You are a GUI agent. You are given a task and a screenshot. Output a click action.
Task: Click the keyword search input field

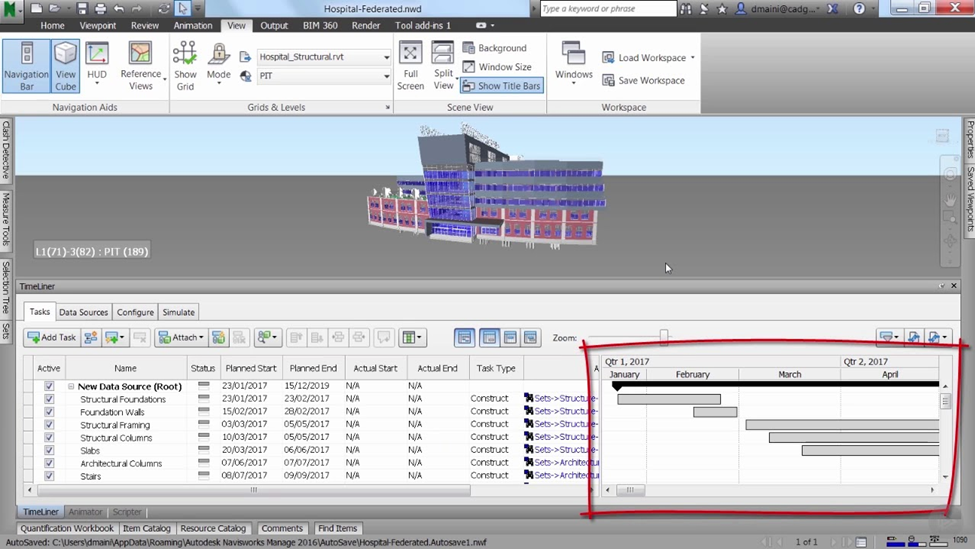608,9
